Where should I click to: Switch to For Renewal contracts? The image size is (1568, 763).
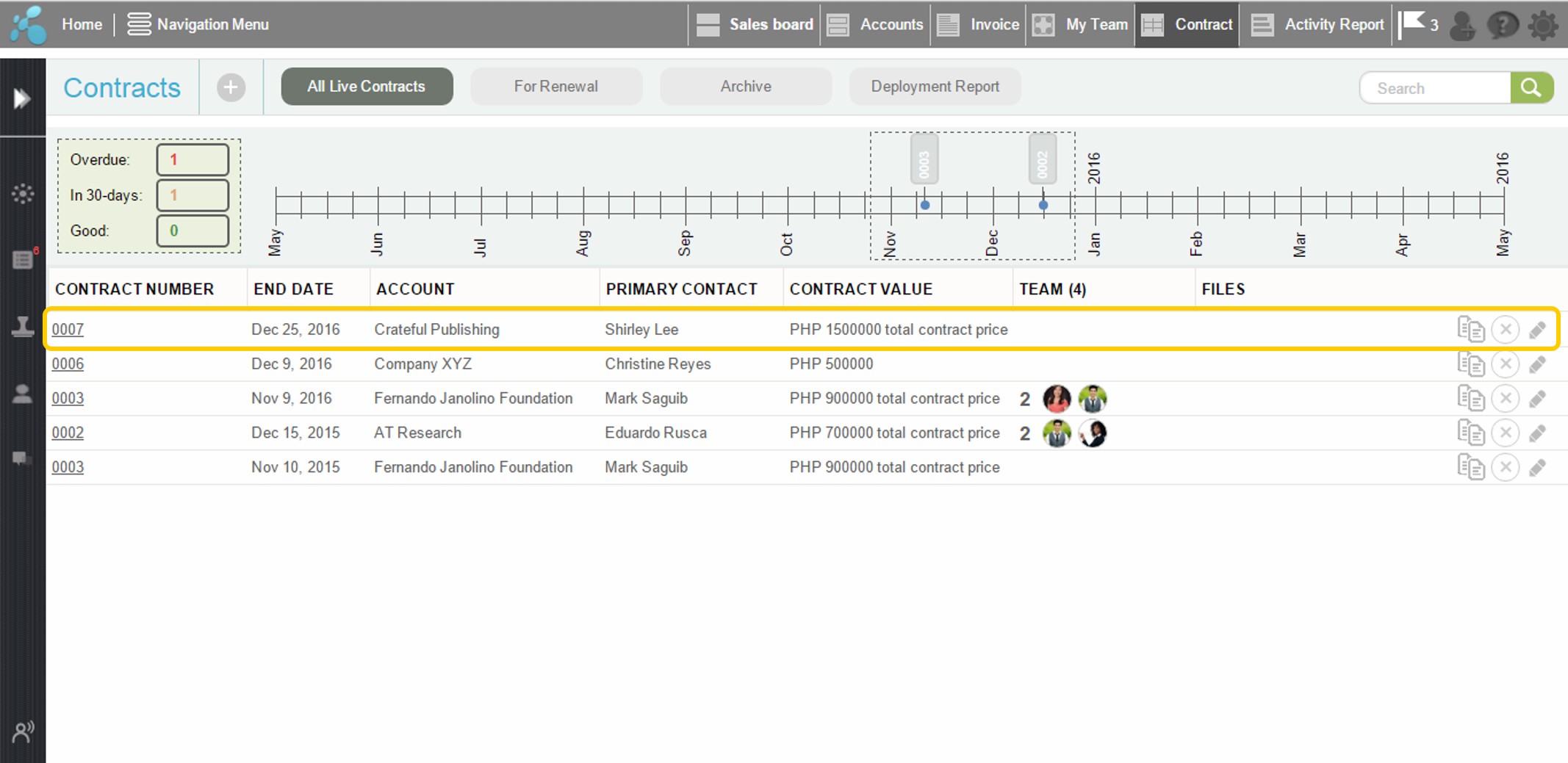pos(556,87)
